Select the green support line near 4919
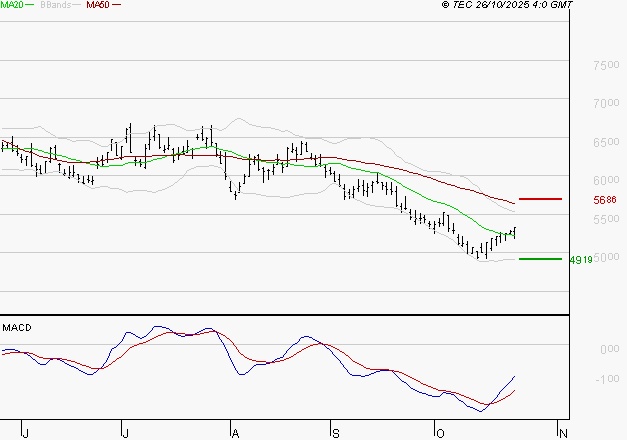The image size is (627, 440). [541, 259]
